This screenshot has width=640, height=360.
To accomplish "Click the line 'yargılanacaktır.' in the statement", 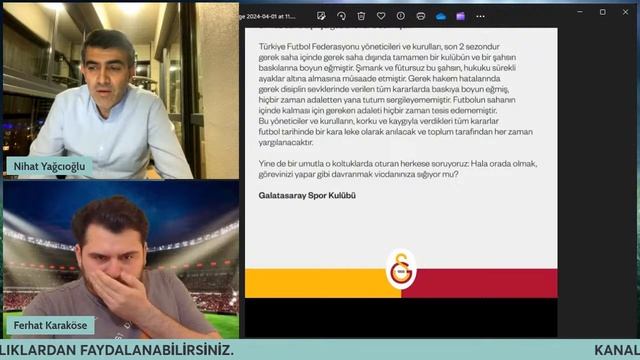I will tap(286, 142).
